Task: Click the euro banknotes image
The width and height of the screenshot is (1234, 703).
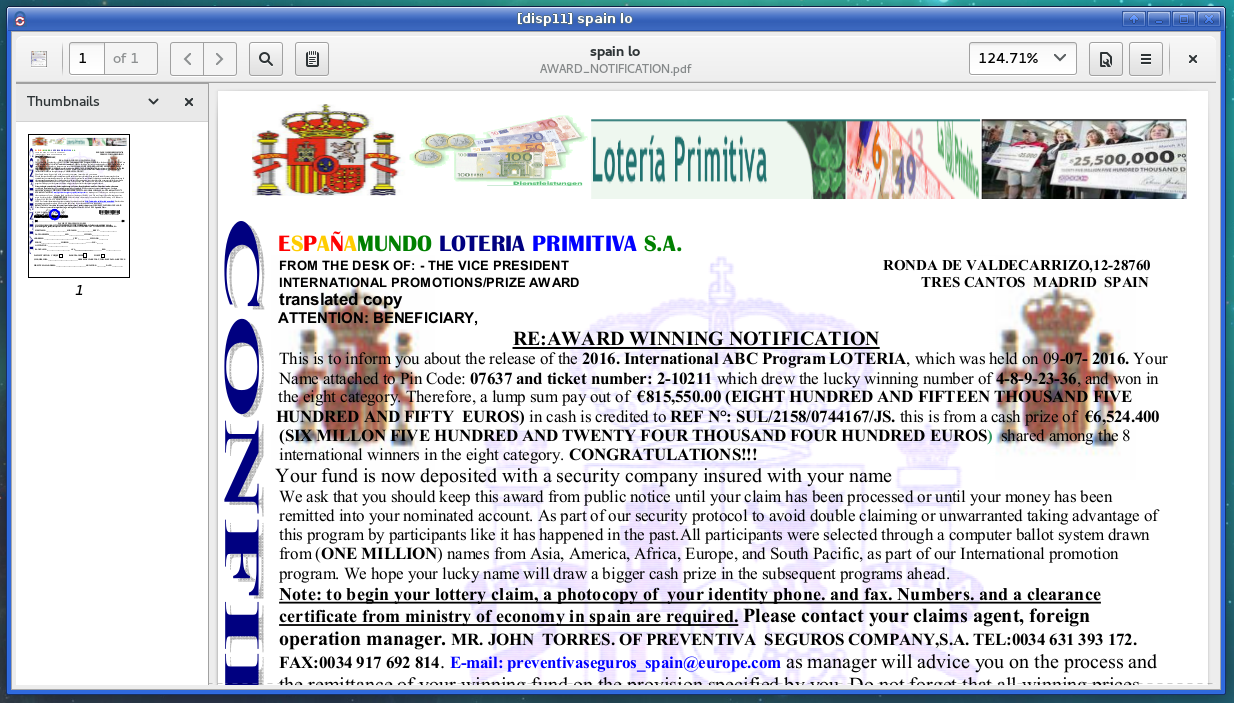Action: (x=499, y=151)
